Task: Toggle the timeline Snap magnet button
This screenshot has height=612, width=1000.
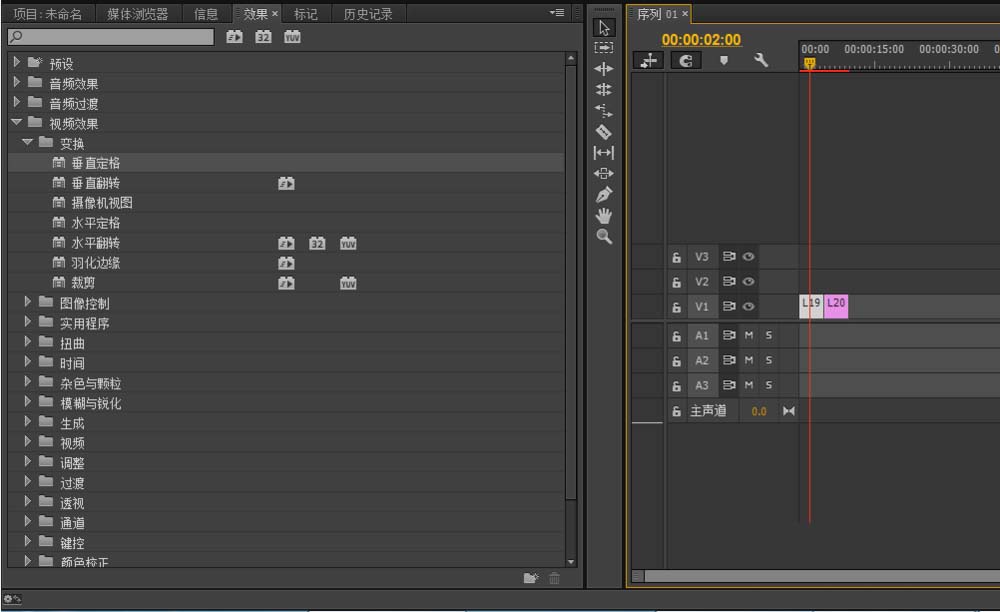Action: tap(686, 61)
